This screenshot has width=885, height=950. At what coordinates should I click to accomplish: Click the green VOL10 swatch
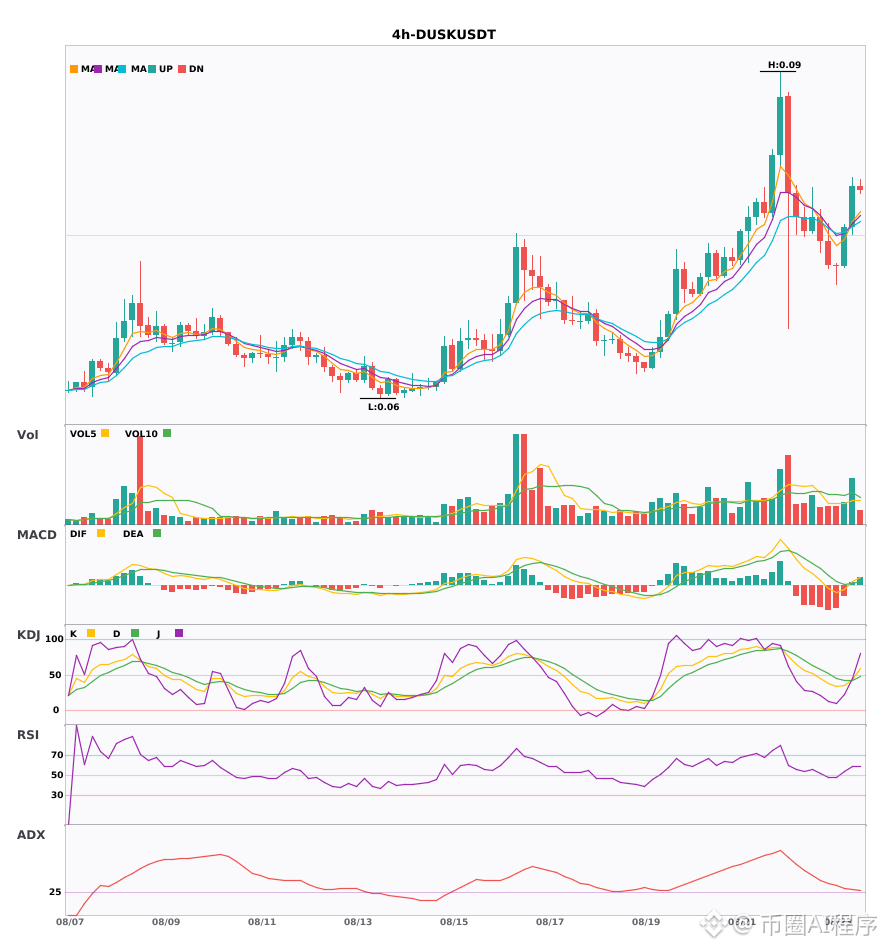[x=167, y=433]
